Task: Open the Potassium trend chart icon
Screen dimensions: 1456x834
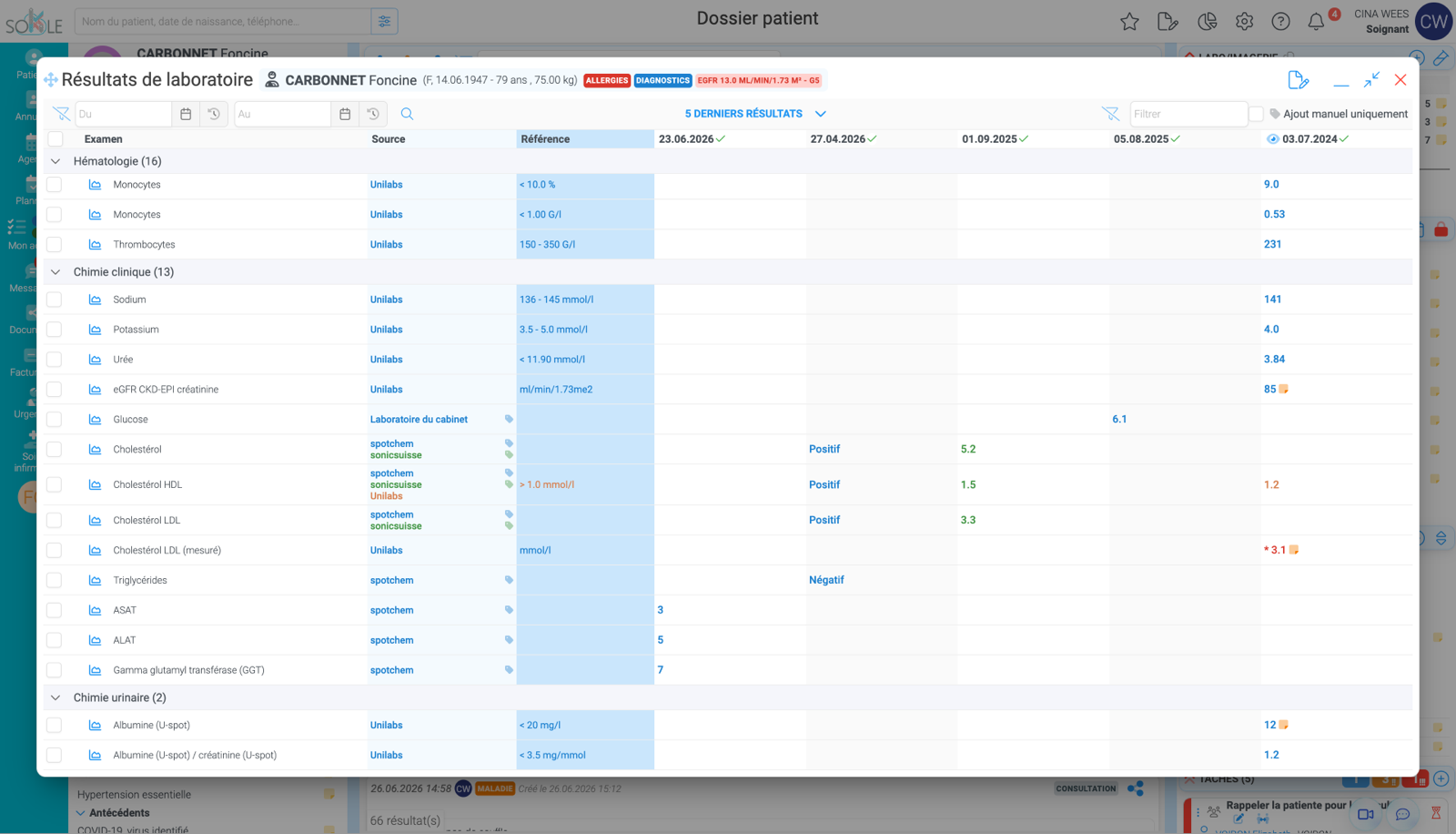Action: 95,330
